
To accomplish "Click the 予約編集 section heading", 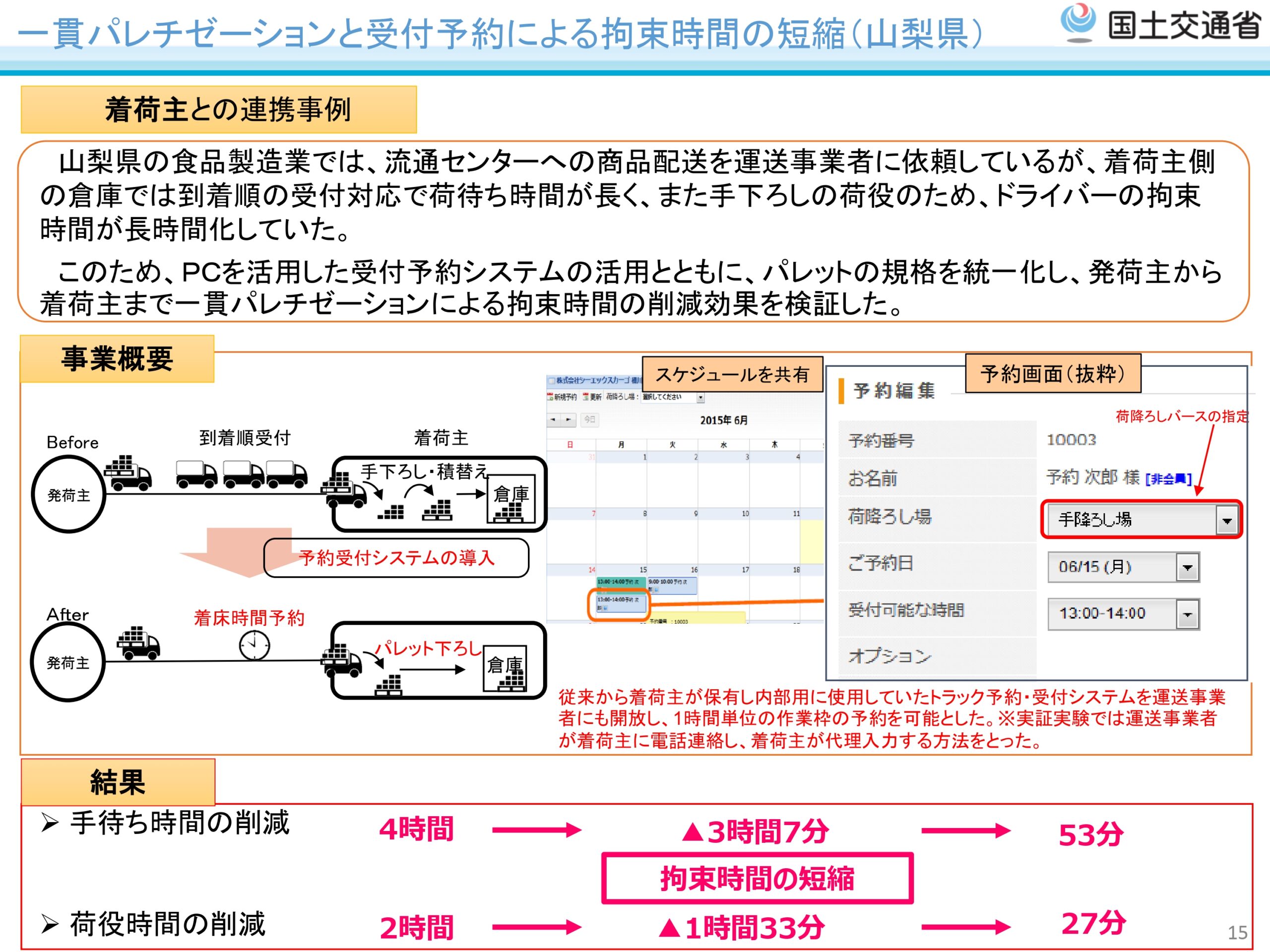I will (893, 391).
